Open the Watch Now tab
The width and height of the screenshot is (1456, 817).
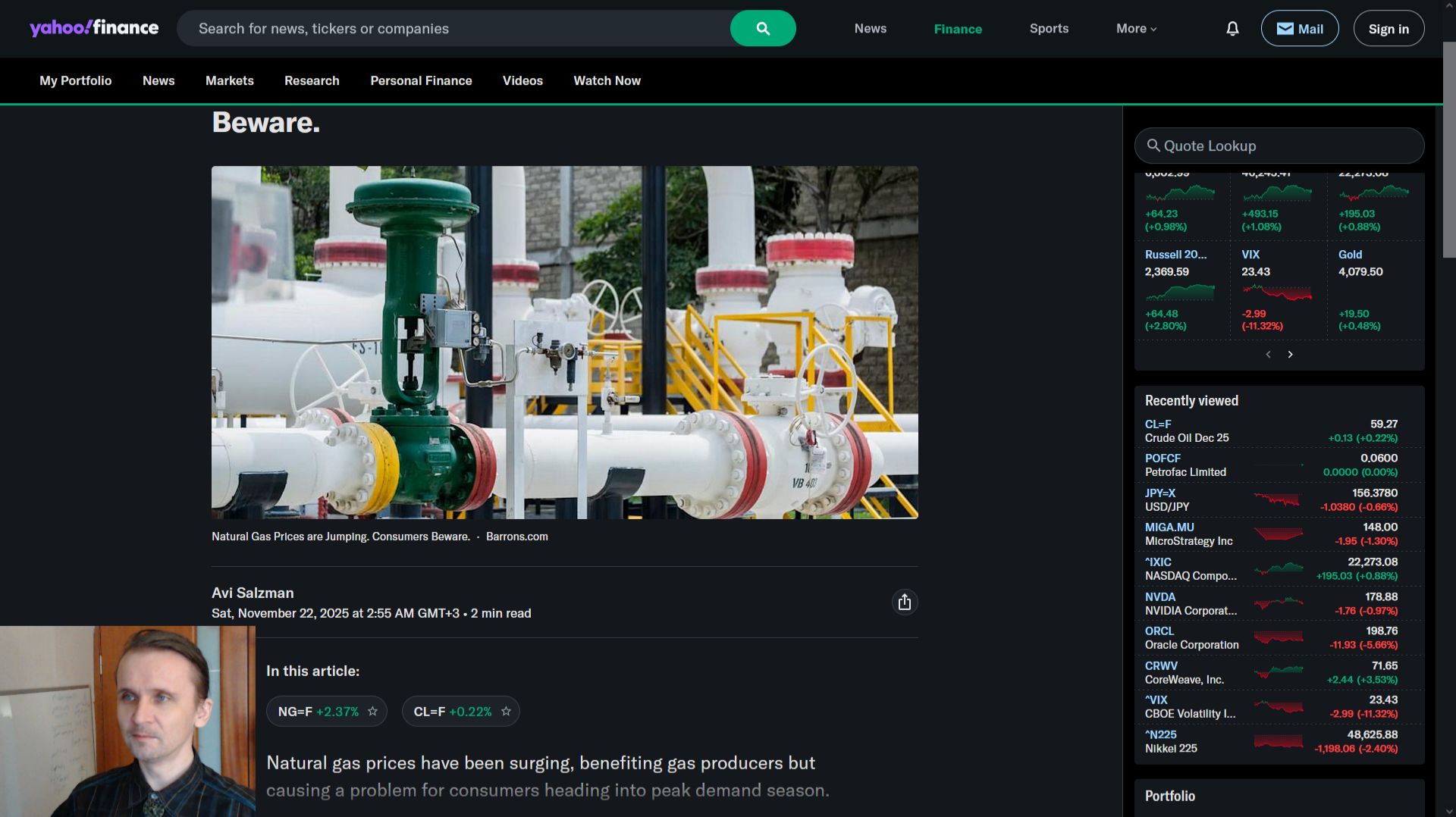click(607, 80)
